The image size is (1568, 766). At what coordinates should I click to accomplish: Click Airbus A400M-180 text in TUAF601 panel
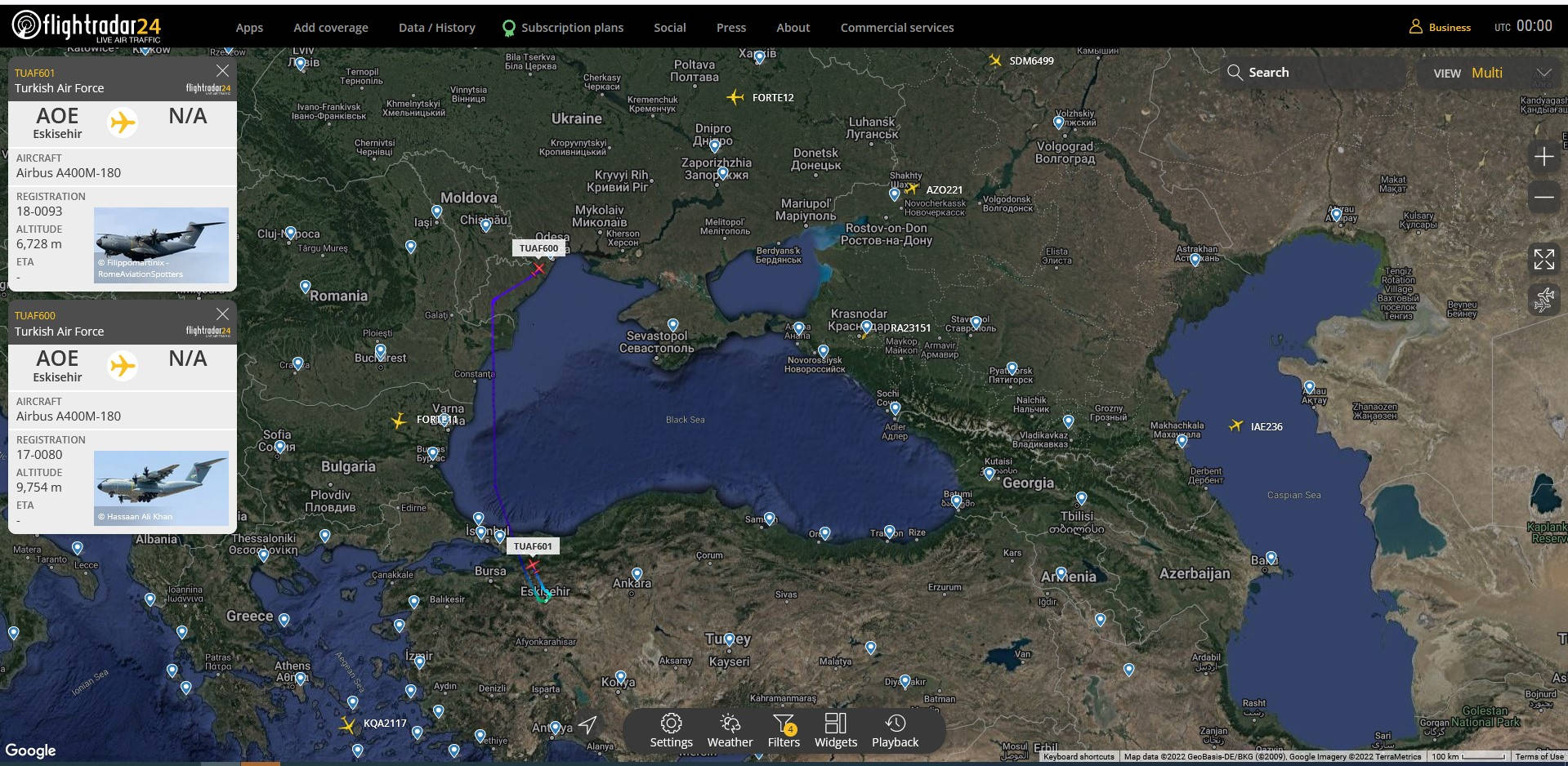point(69,173)
